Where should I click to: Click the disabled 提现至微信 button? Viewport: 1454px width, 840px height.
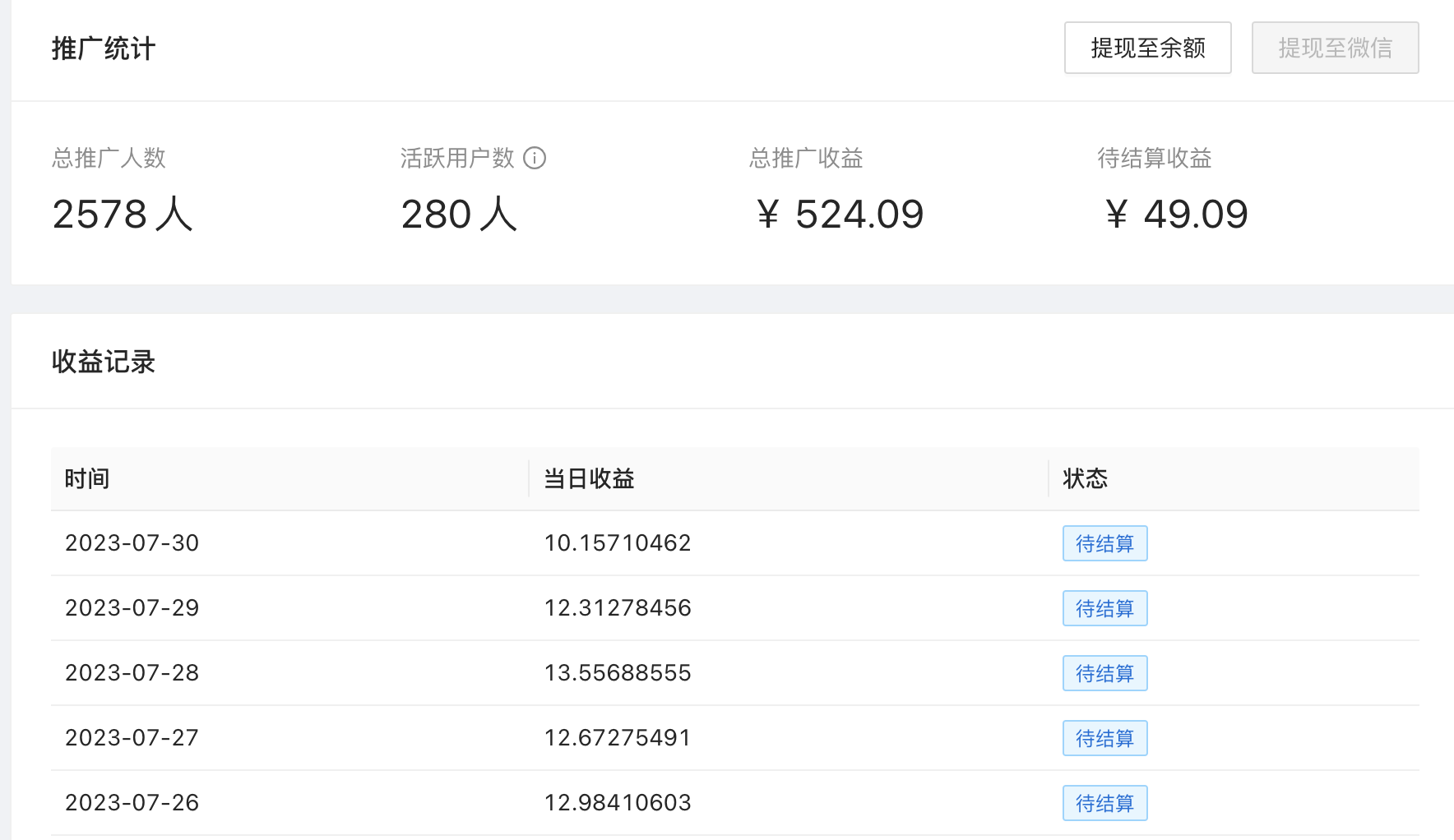tap(1335, 48)
